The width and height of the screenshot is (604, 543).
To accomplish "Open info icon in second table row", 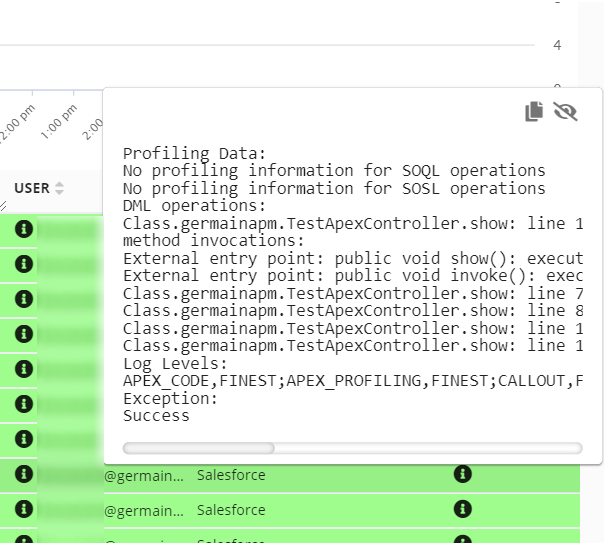I will point(24,264).
